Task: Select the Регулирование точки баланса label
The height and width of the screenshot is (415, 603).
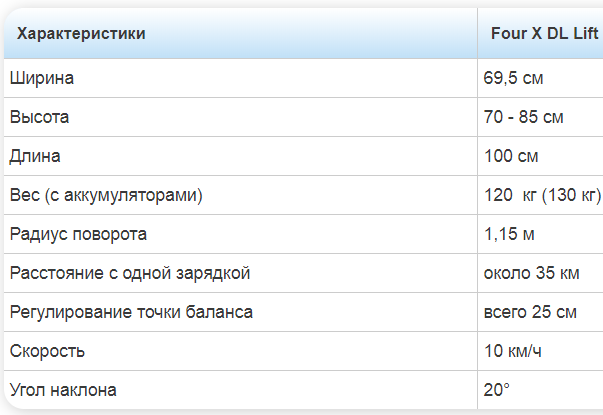Action: pos(131,312)
